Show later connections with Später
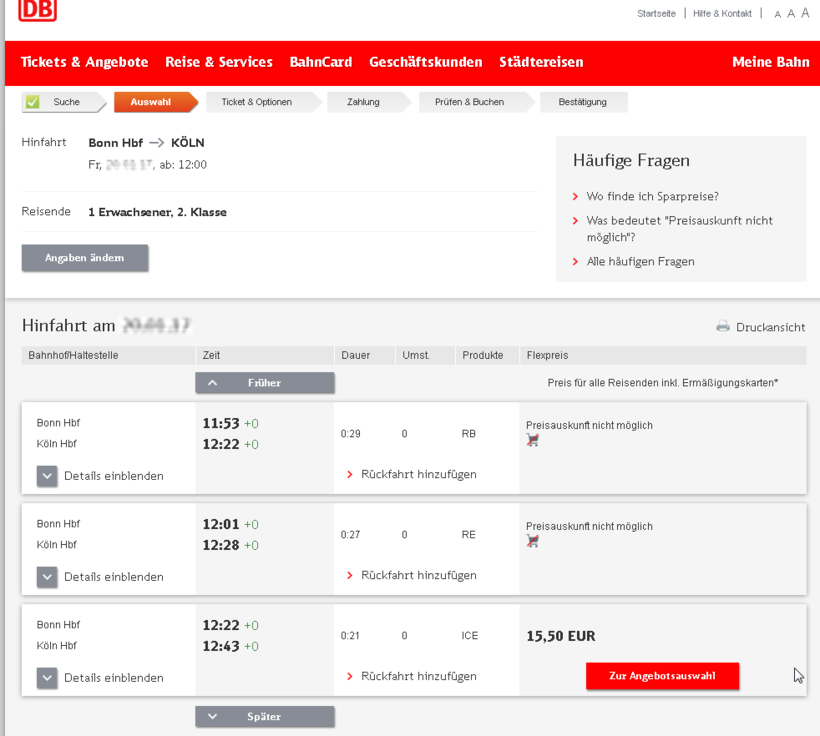Viewport: 820px width, 736px height. [x=265, y=717]
